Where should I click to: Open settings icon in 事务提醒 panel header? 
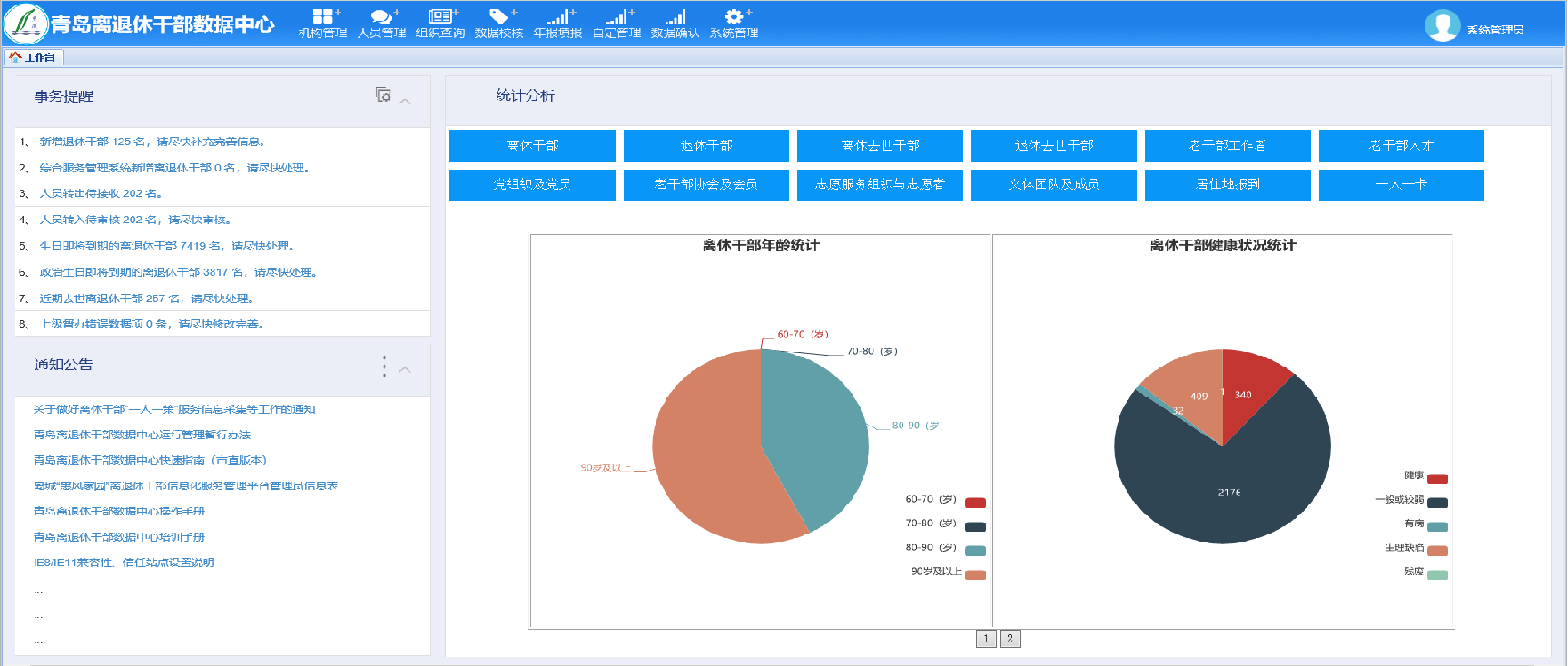tap(383, 94)
